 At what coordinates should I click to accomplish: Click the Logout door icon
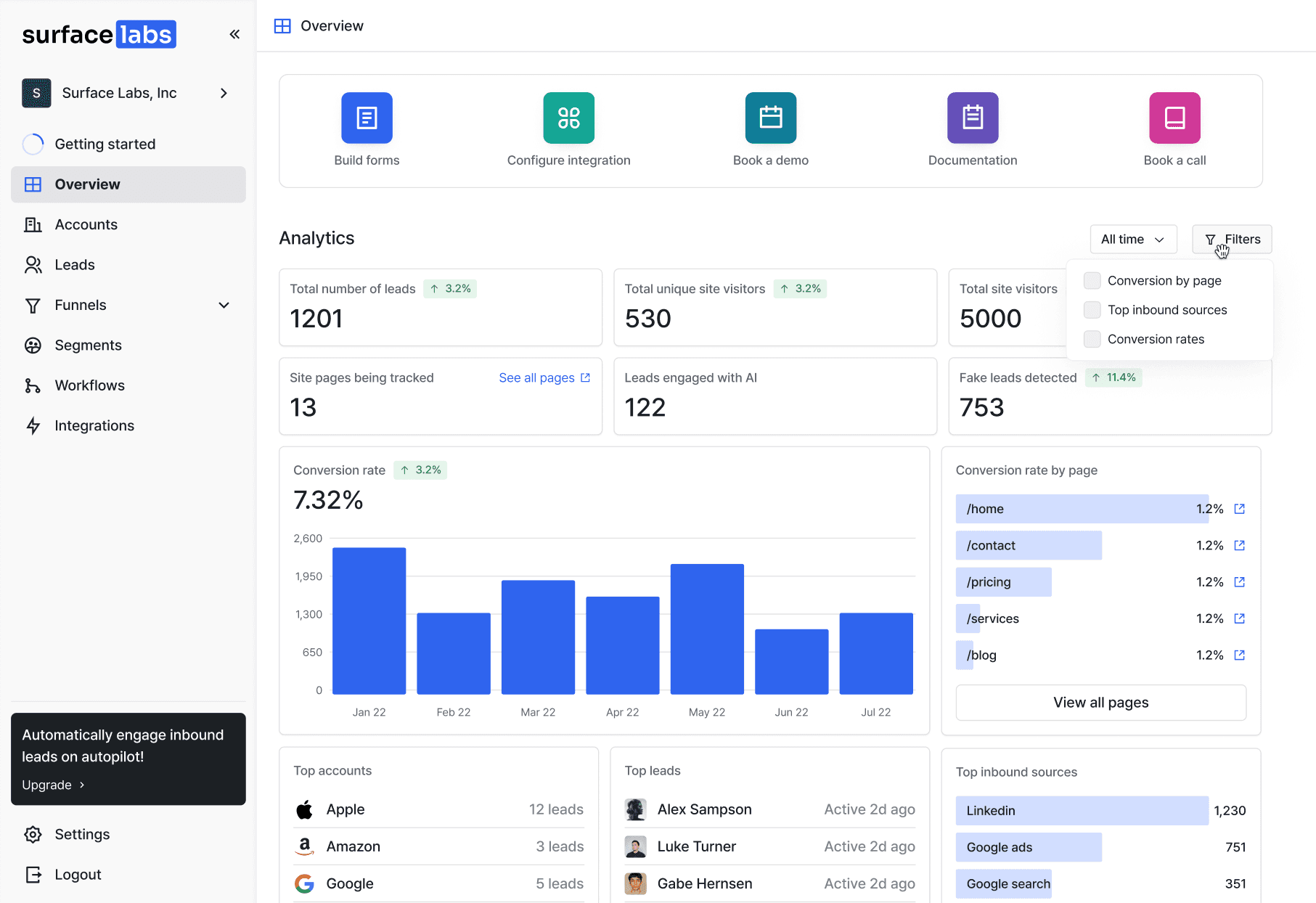coord(33,875)
